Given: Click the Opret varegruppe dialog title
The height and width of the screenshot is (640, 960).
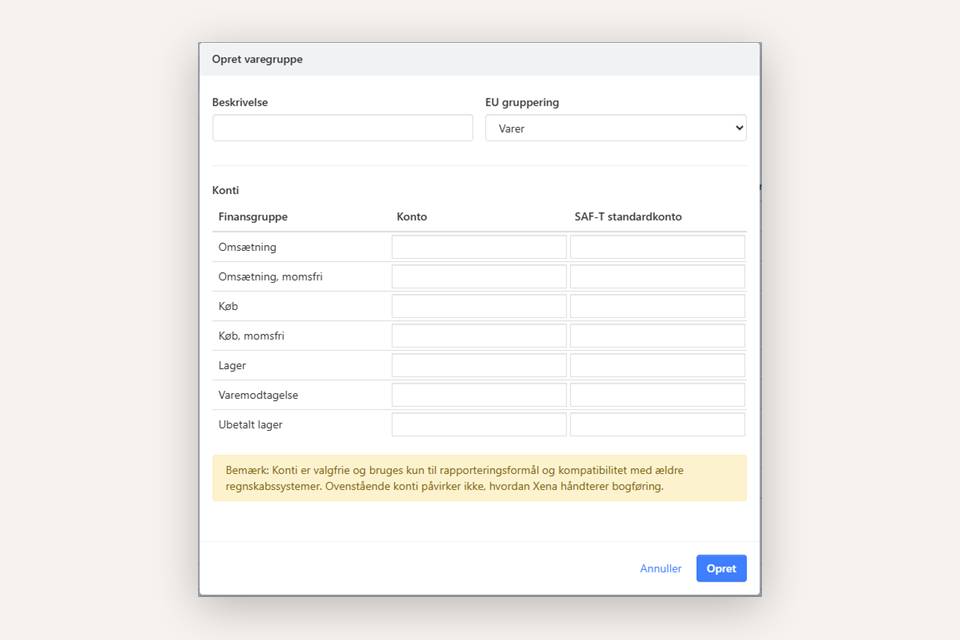Looking at the screenshot, I should click(257, 59).
